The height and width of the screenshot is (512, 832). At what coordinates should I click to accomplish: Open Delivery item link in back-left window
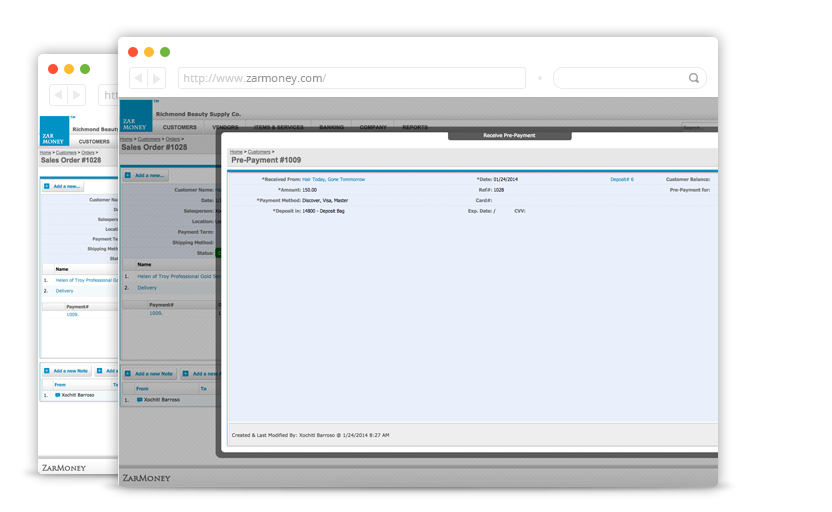click(x=64, y=291)
